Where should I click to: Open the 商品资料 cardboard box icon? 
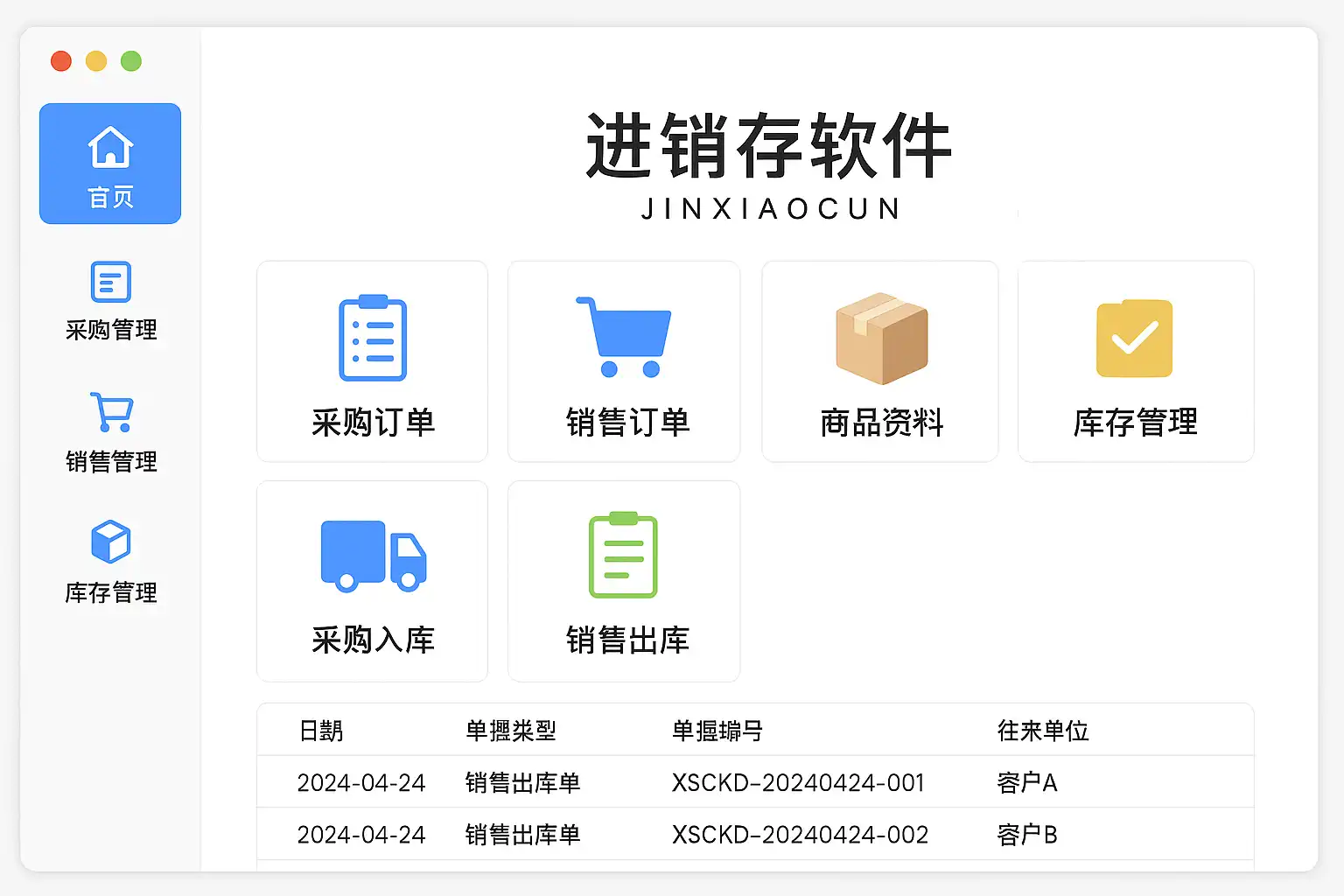881,338
